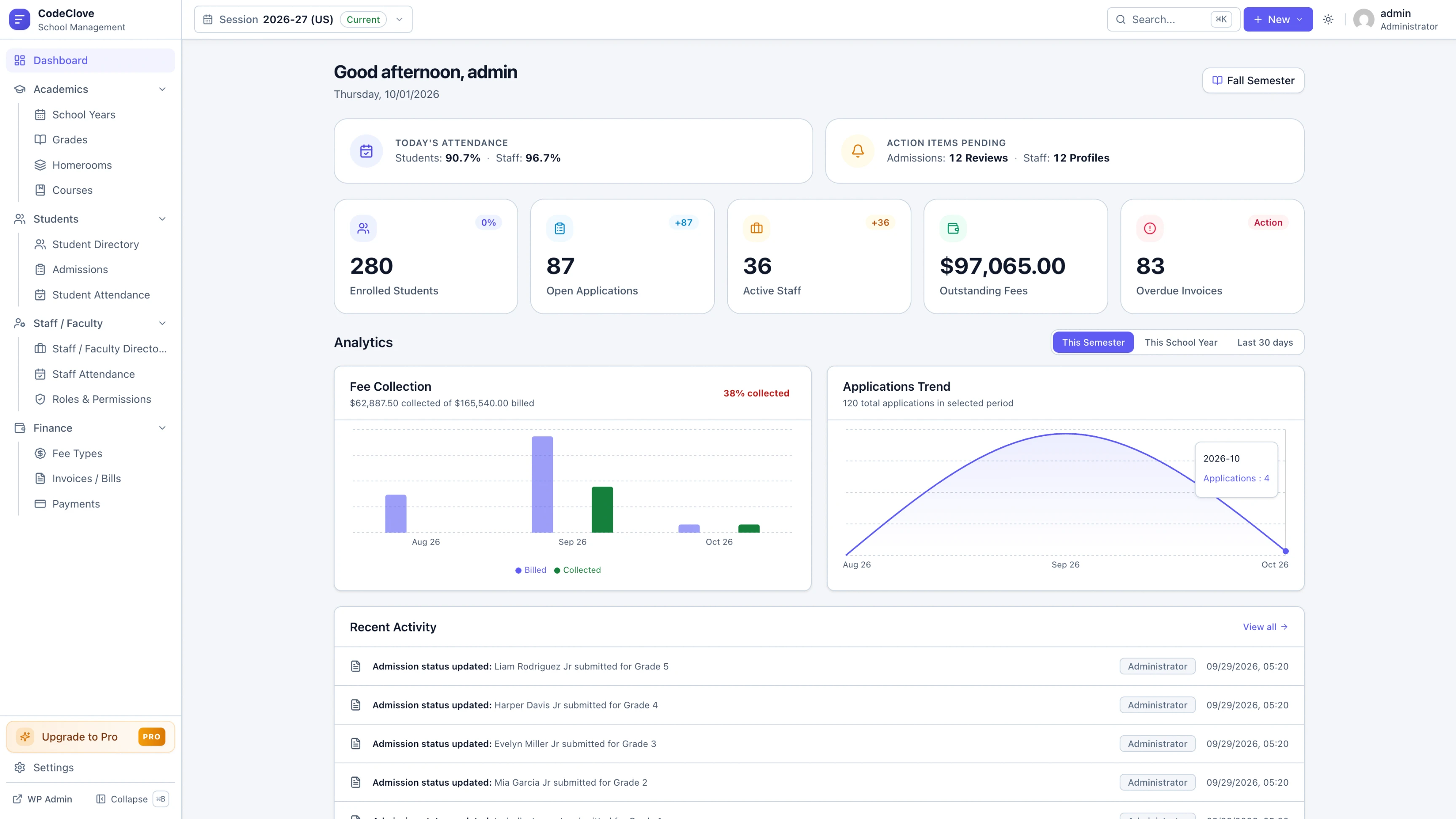Open the admin Administrator account menu
This screenshot has height=819, width=1456.
(1396, 19)
